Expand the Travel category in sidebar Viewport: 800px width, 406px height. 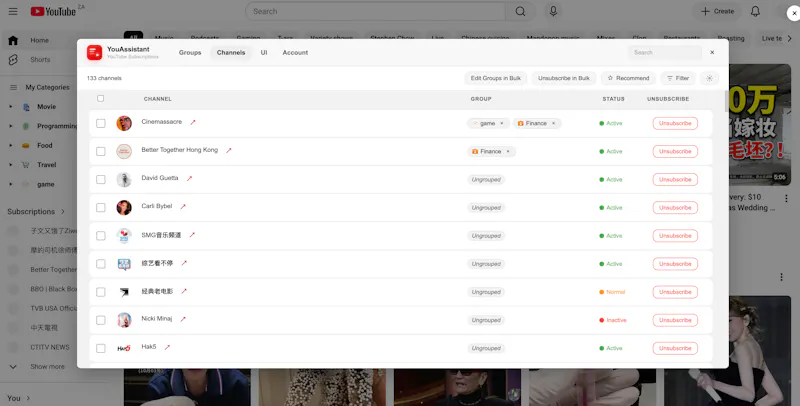[x=11, y=165]
